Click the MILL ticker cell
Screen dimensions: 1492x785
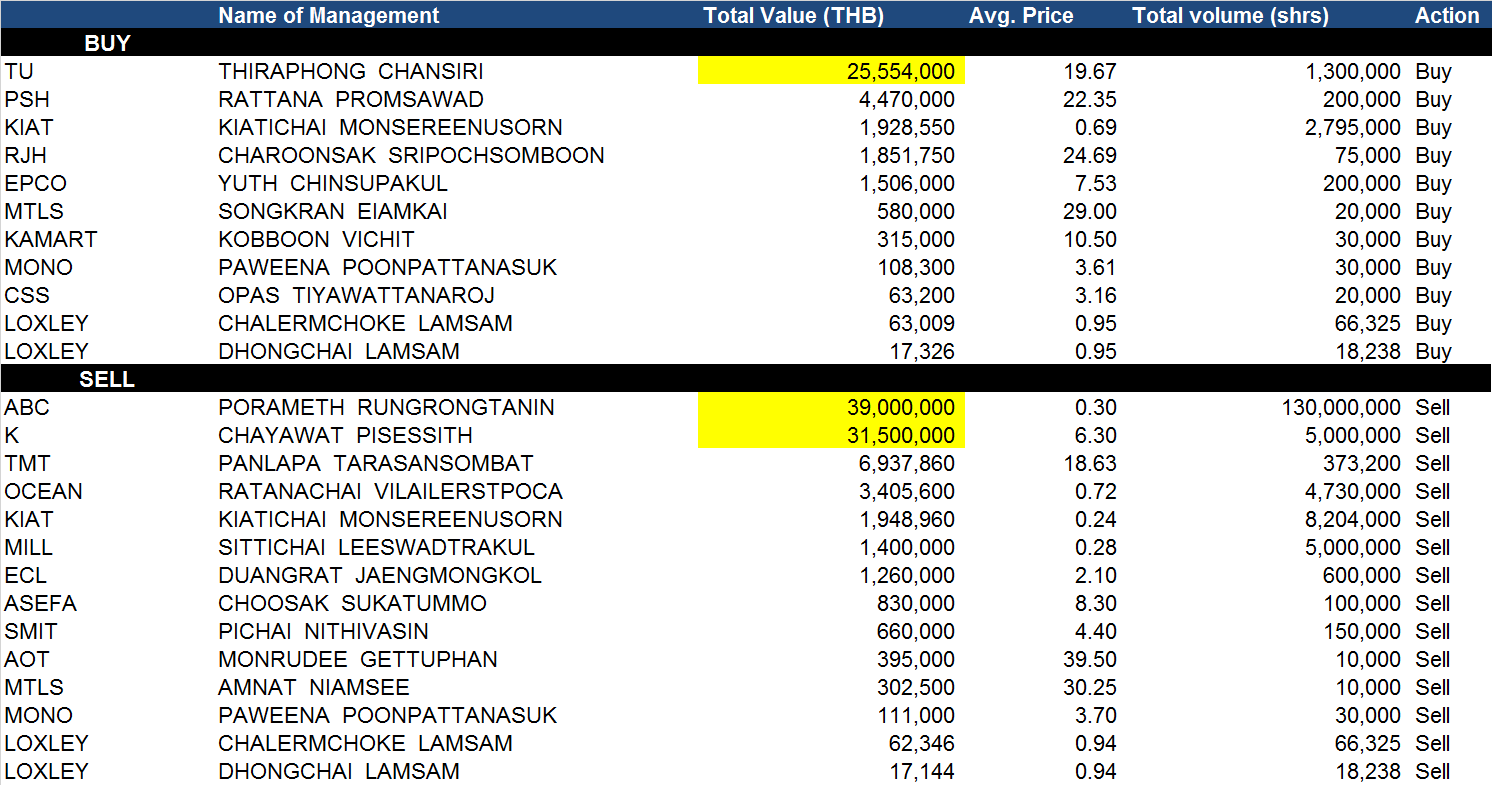pyautogui.click(x=28, y=547)
